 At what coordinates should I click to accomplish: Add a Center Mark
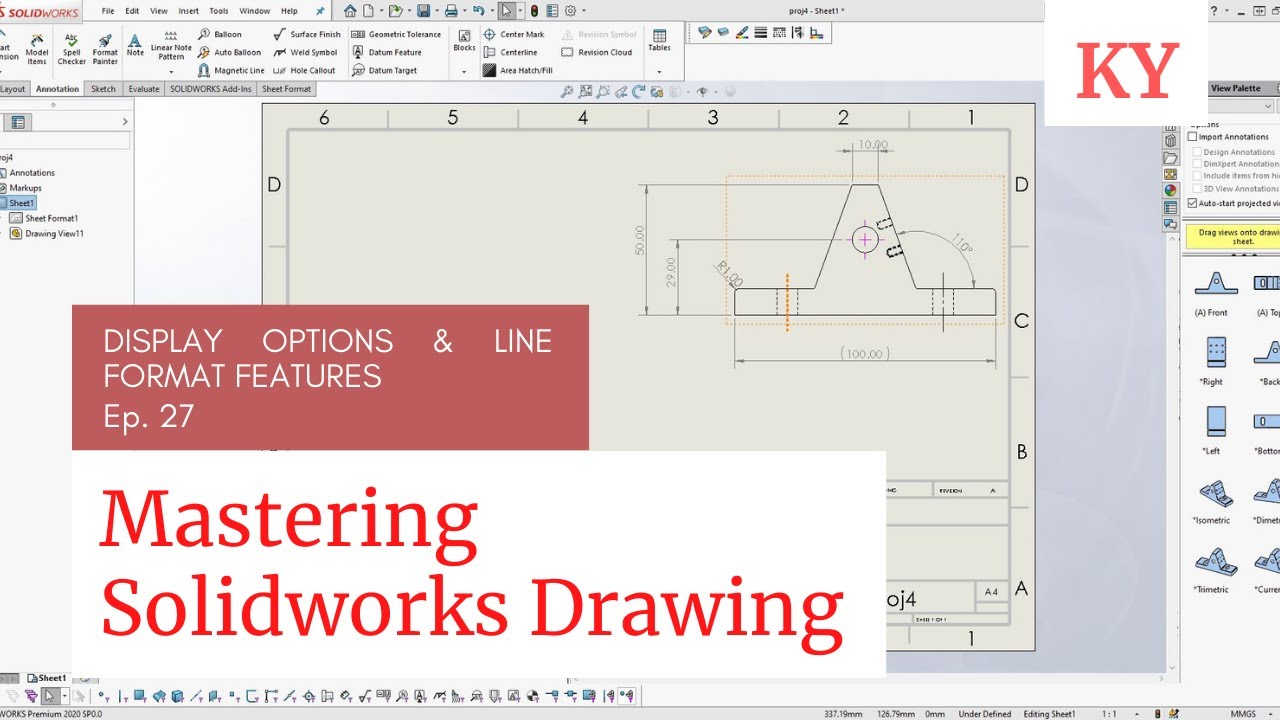coord(514,34)
